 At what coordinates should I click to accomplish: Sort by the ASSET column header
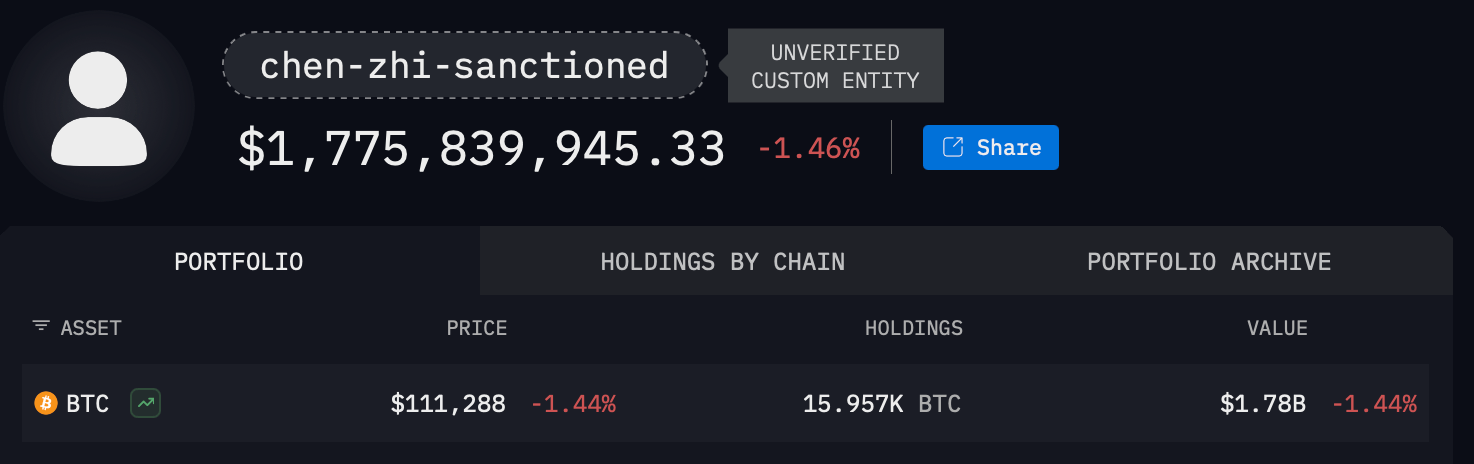pos(91,328)
